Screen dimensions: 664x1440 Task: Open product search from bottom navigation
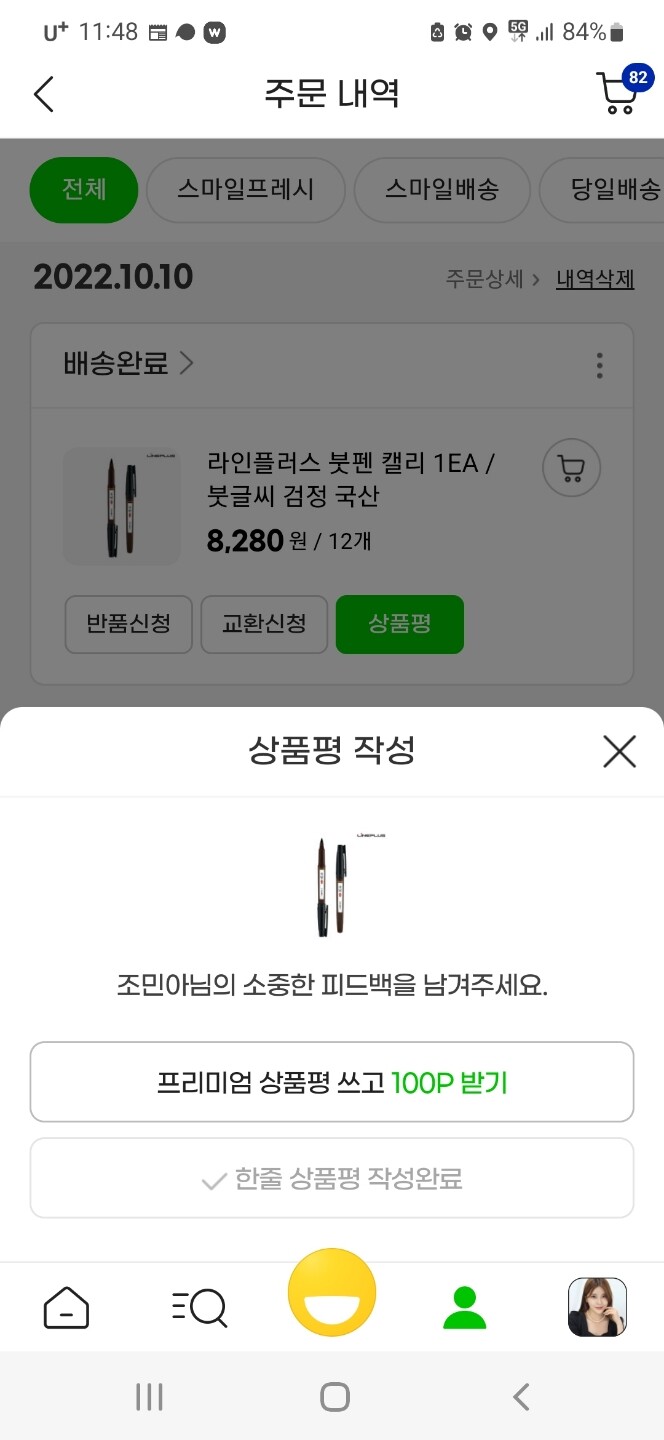[x=199, y=1305]
